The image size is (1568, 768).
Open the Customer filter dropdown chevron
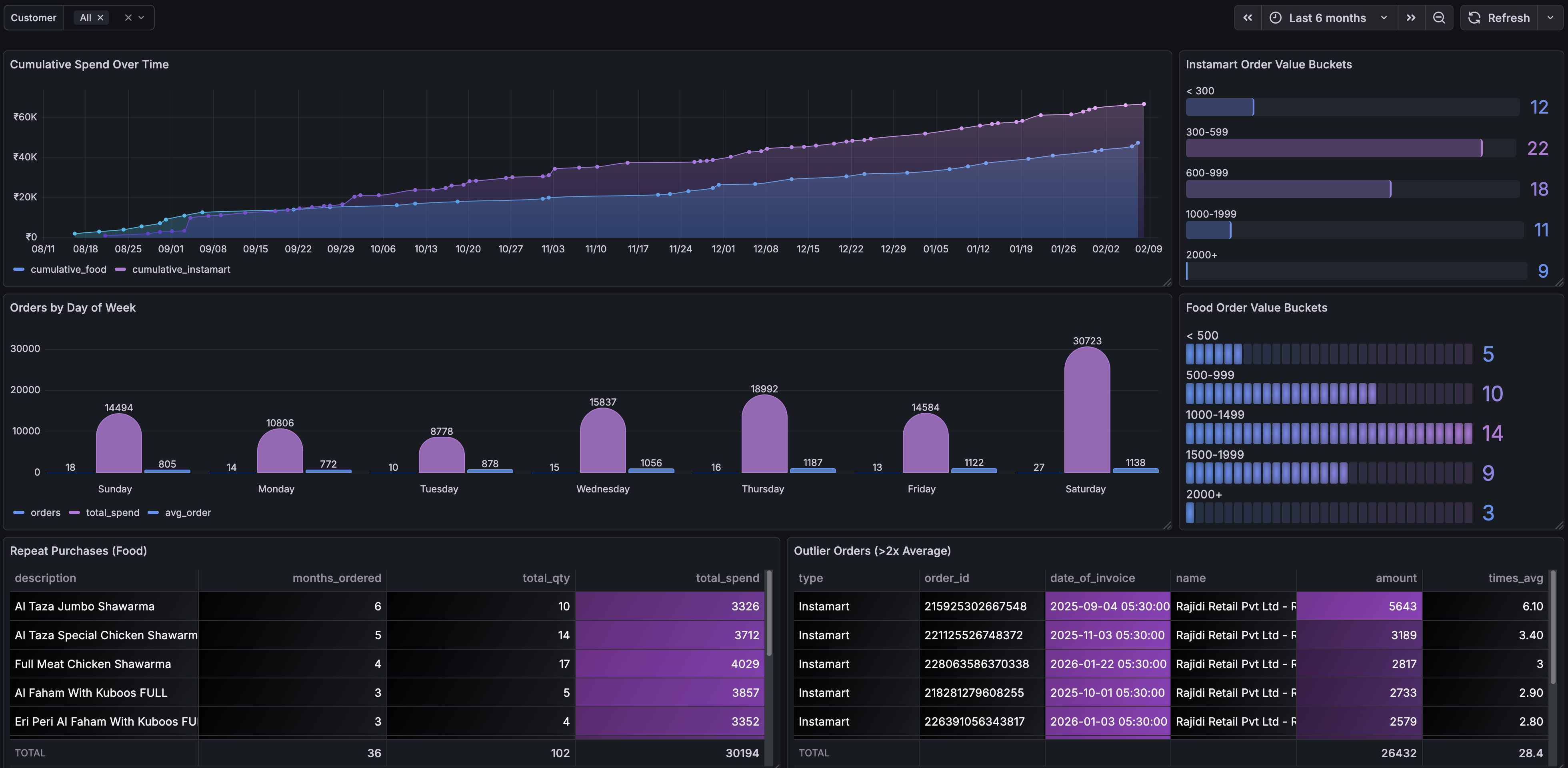(141, 17)
